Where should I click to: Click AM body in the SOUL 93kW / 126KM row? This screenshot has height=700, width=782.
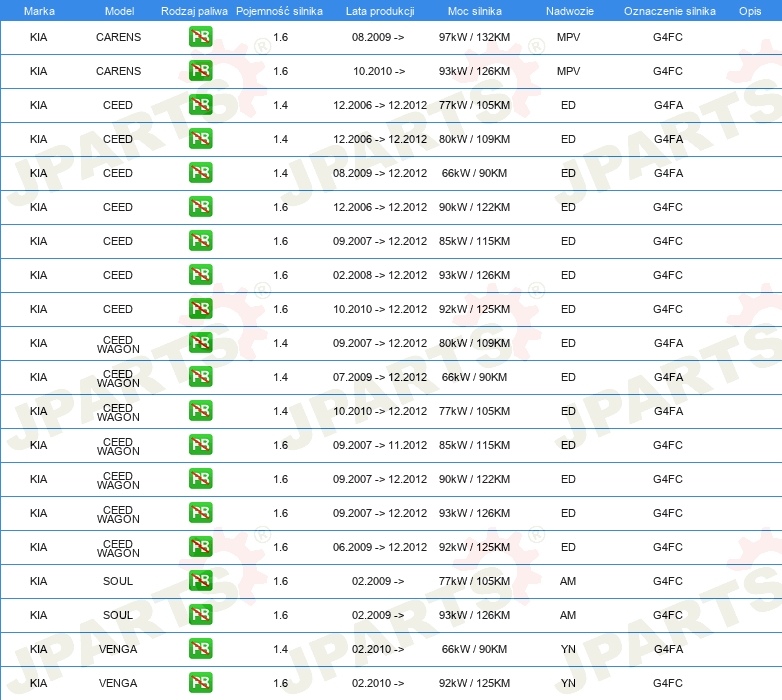click(568, 615)
